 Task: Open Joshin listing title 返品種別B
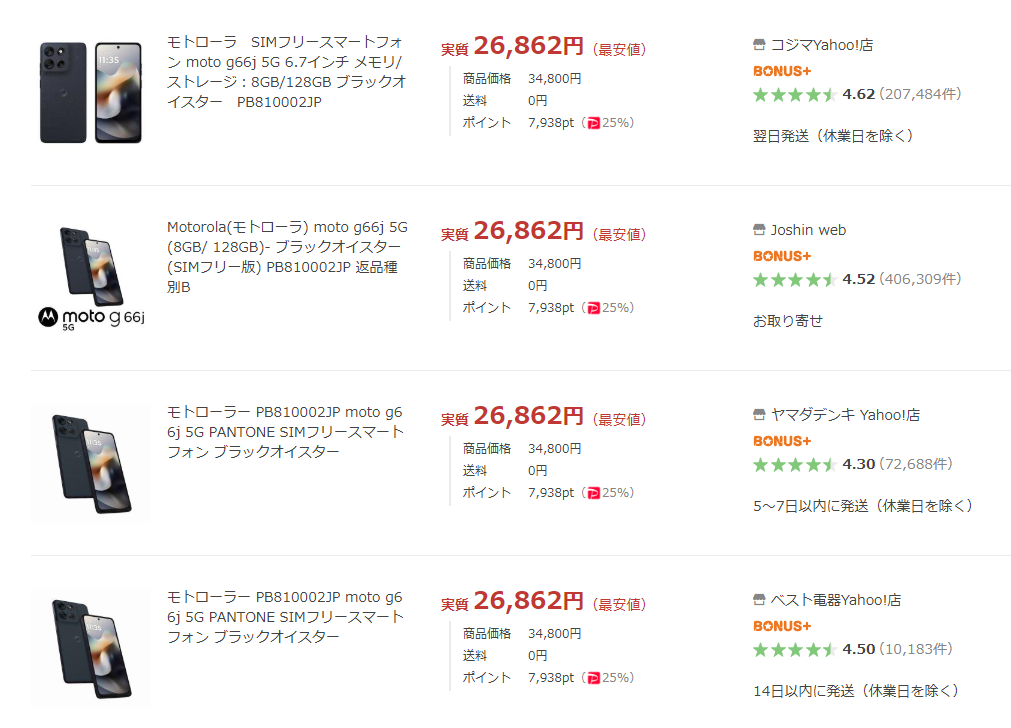click(x=287, y=257)
